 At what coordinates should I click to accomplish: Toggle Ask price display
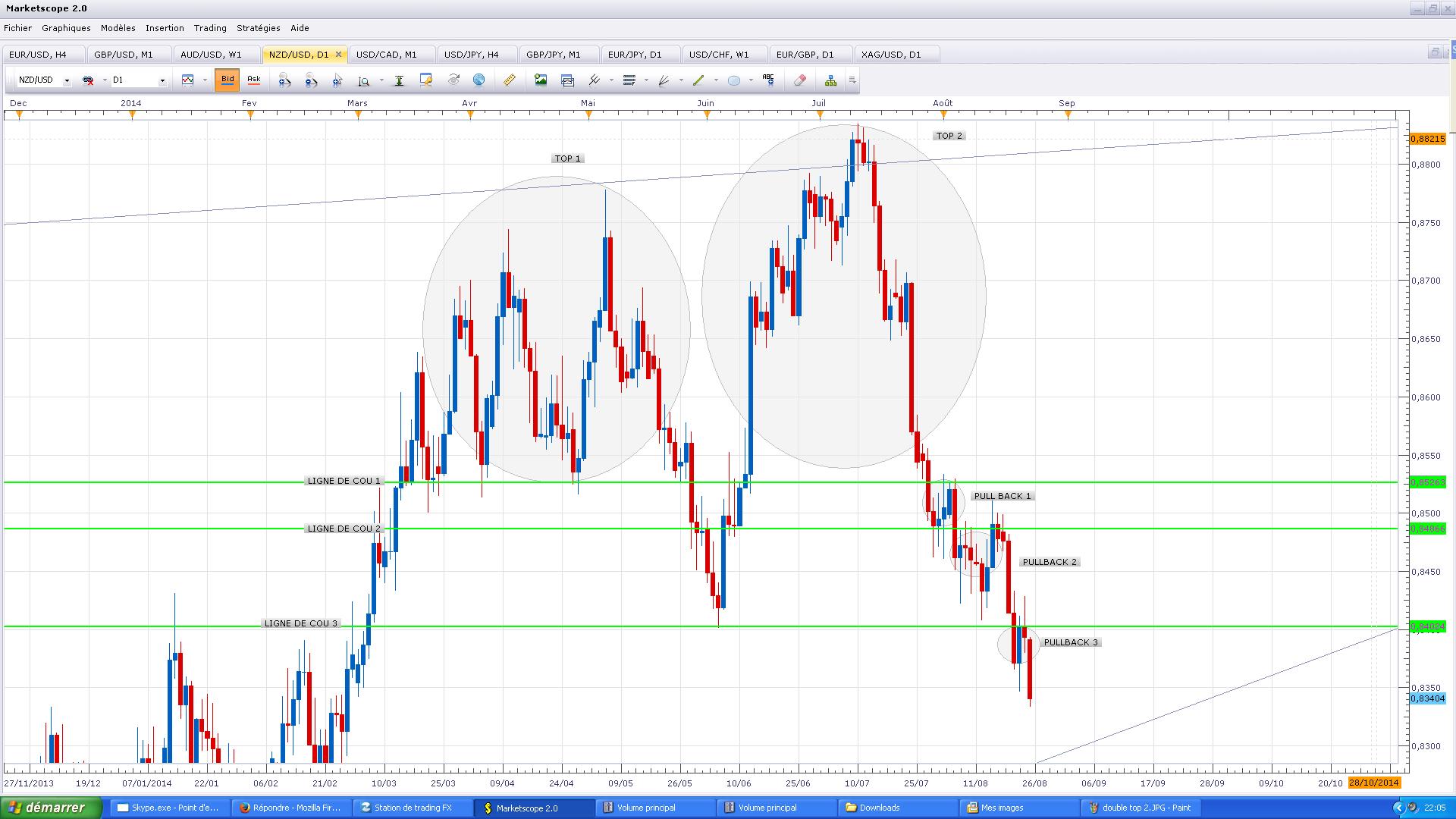[x=253, y=80]
